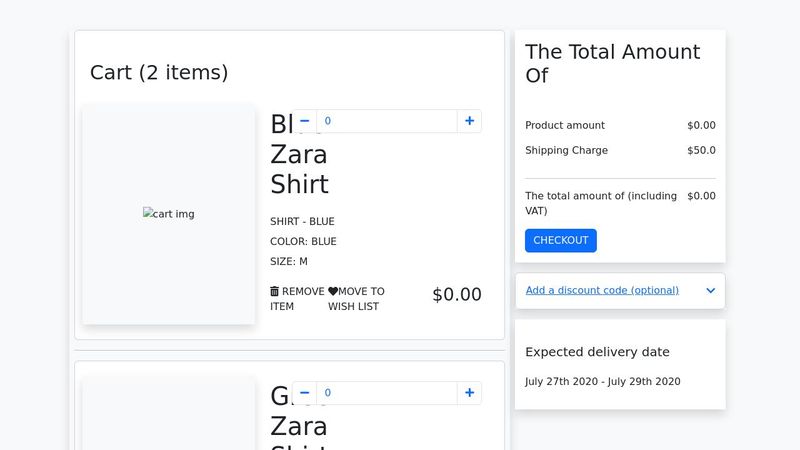Click the trash Remove Item icon

click(x=275, y=292)
